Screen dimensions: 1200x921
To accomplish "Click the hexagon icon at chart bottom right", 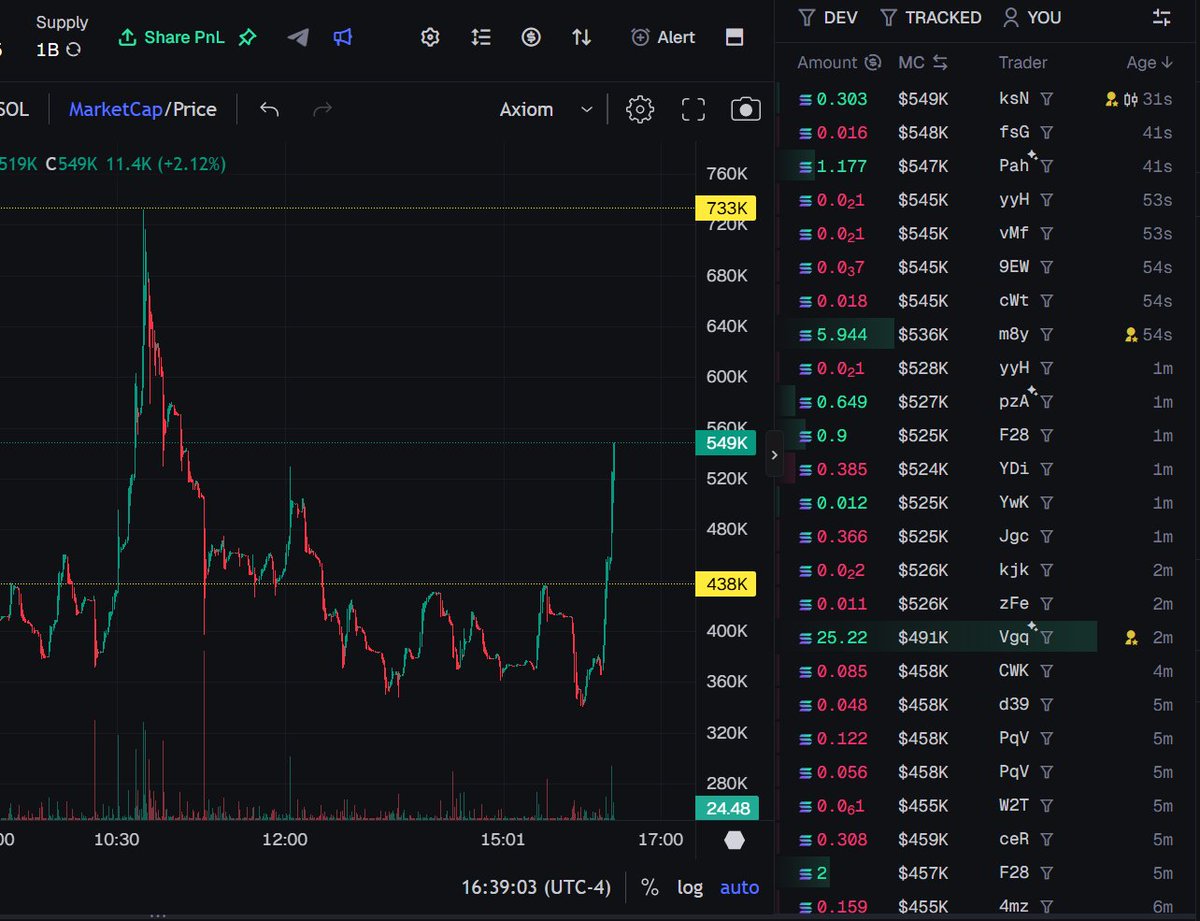I will click(735, 840).
